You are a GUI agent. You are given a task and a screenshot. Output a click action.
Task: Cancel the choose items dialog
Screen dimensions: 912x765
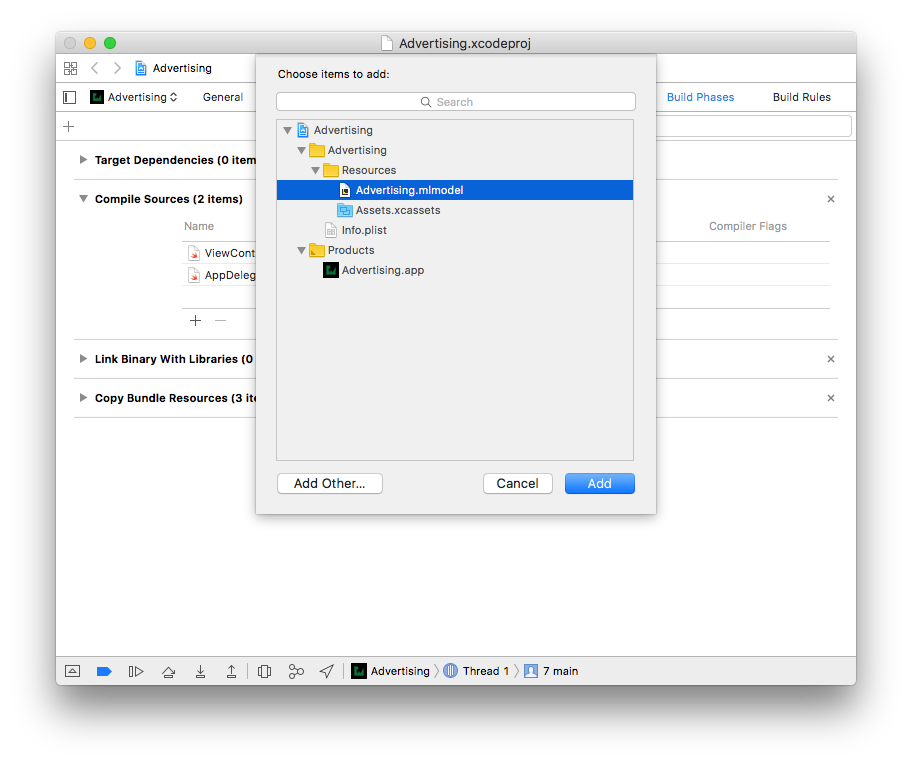(x=518, y=483)
